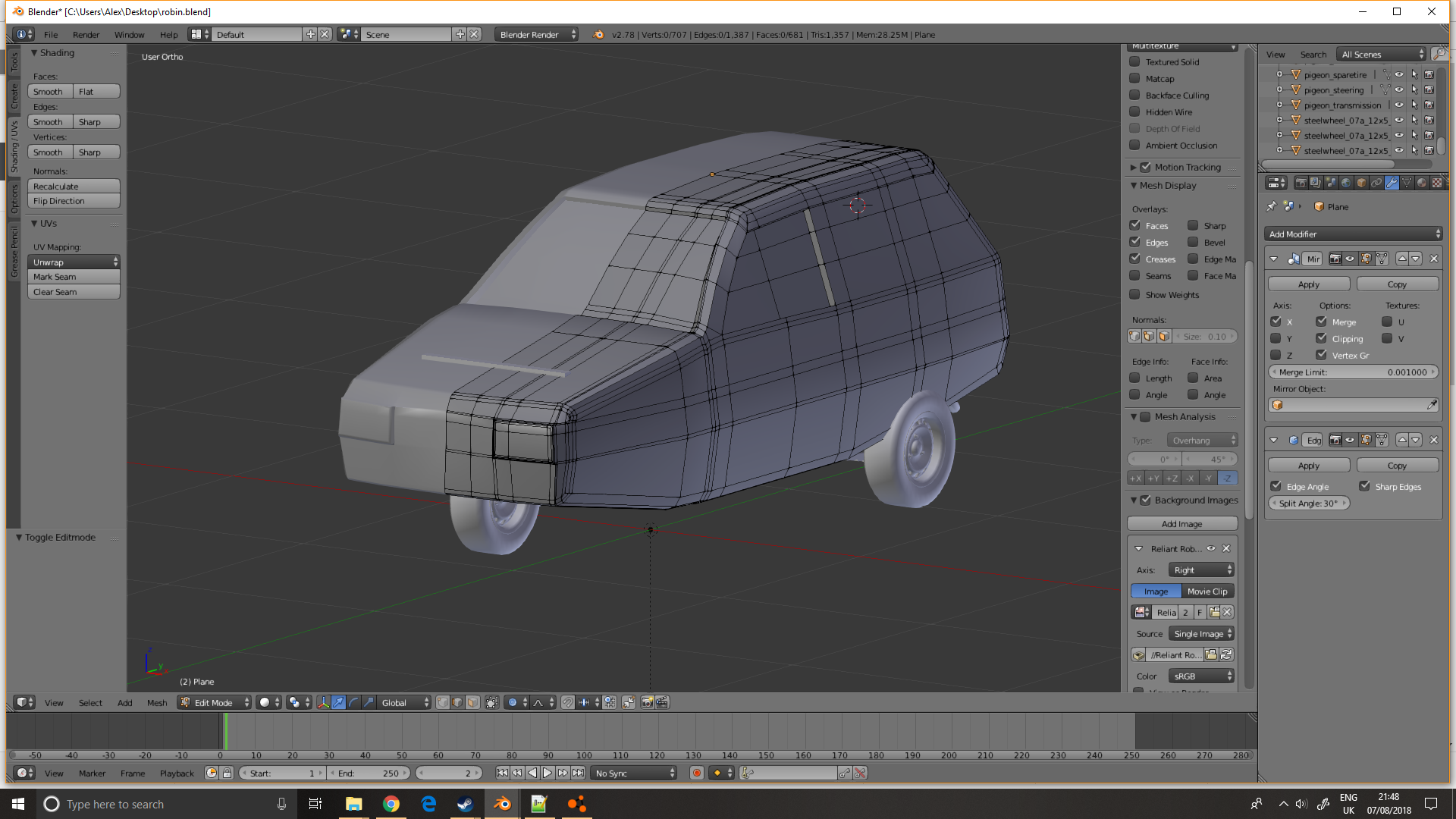Expand the pigeon_sparetire outliner tree node
This screenshot has width=1456, height=819.
tap(1279, 74)
